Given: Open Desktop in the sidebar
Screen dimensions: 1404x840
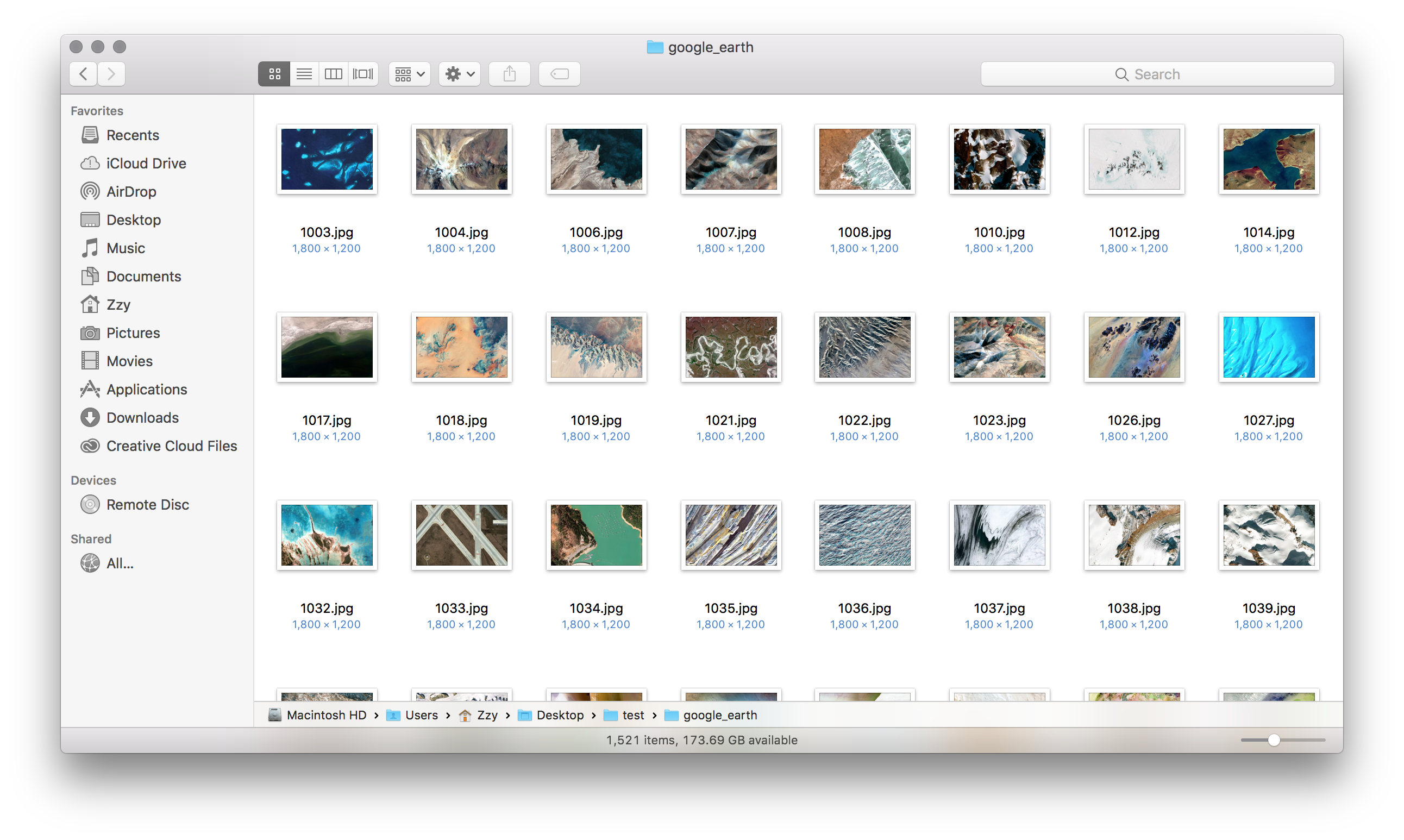Looking at the screenshot, I should pos(121,220).
